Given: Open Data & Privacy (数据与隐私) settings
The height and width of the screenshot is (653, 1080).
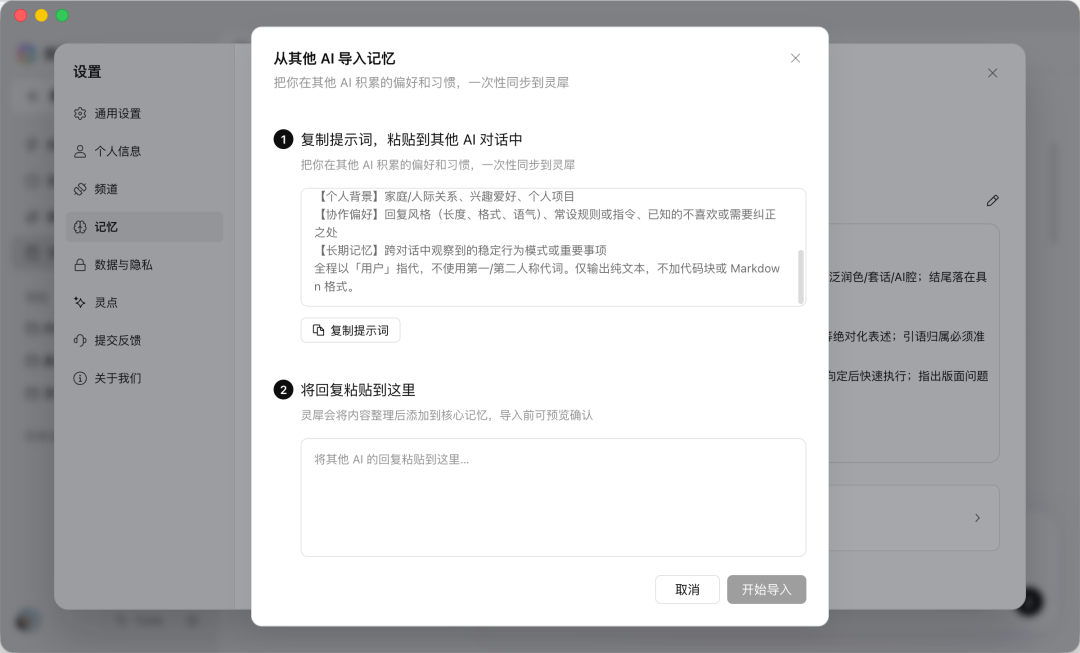Looking at the screenshot, I should pyautogui.click(x=144, y=265).
